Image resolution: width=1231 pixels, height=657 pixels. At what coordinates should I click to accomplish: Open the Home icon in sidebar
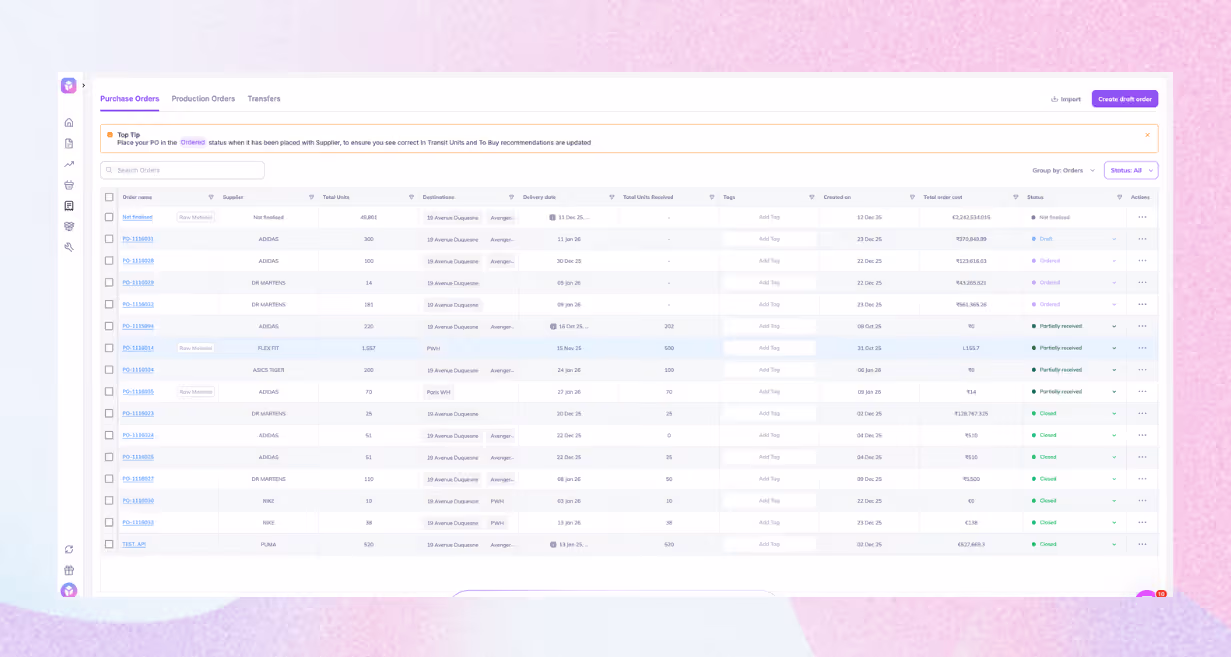[69, 122]
